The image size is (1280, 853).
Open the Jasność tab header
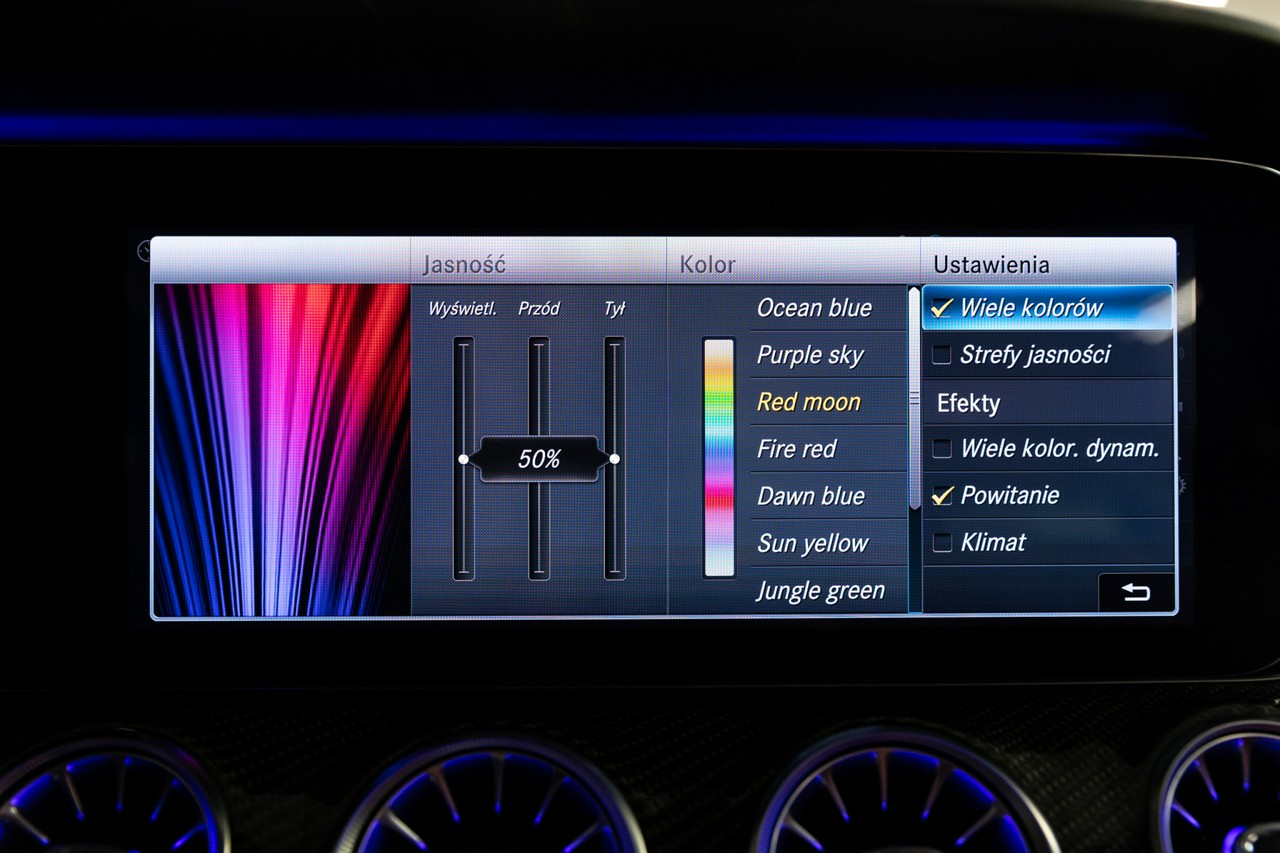pyautogui.click(x=539, y=264)
